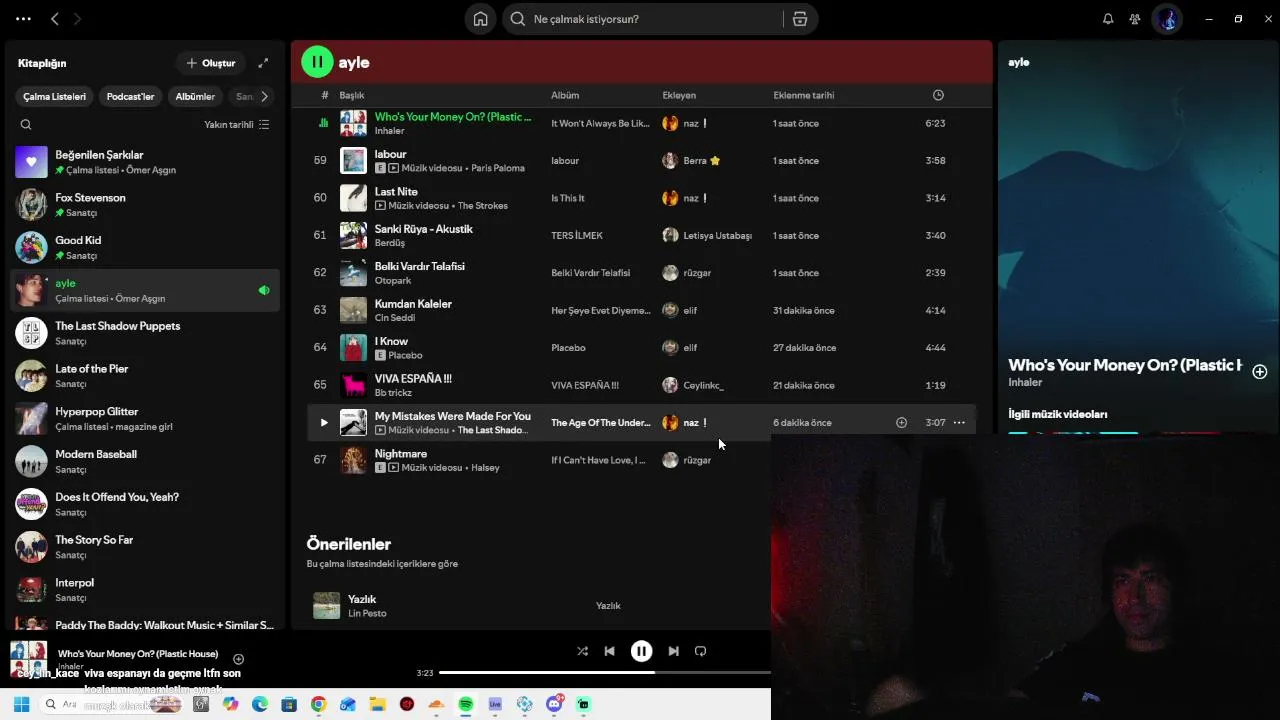Sort tracks by Başlık column
The height and width of the screenshot is (720, 1280).
(x=351, y=95)
